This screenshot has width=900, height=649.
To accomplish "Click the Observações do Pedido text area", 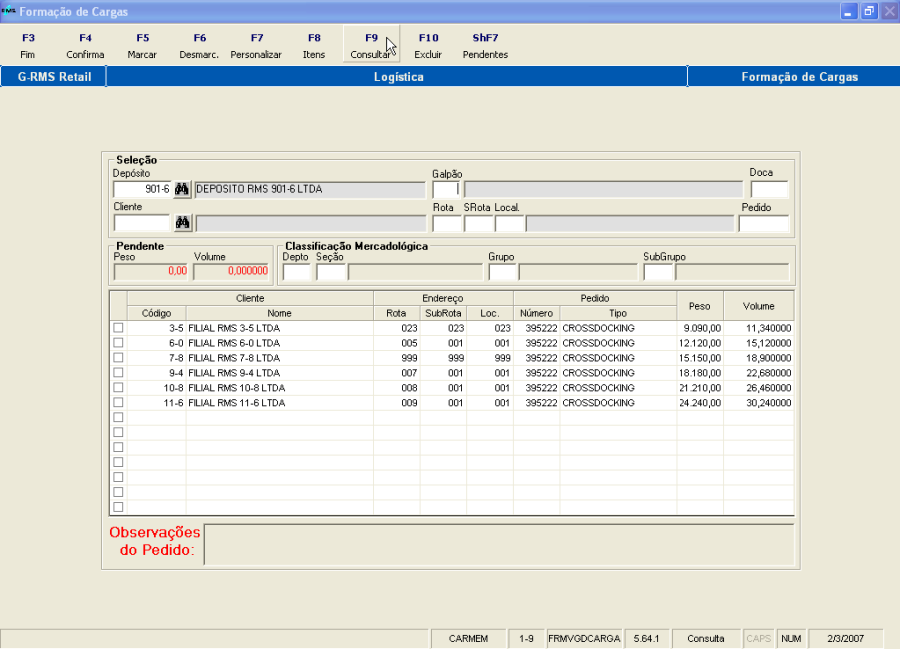I will 499,544.
